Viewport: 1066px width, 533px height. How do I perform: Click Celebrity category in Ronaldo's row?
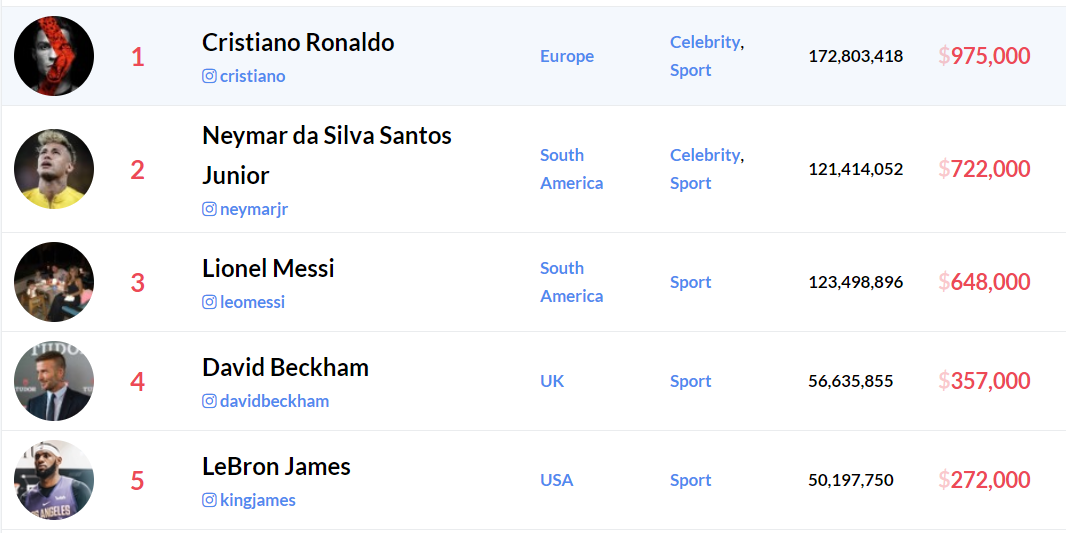point(705,42)
